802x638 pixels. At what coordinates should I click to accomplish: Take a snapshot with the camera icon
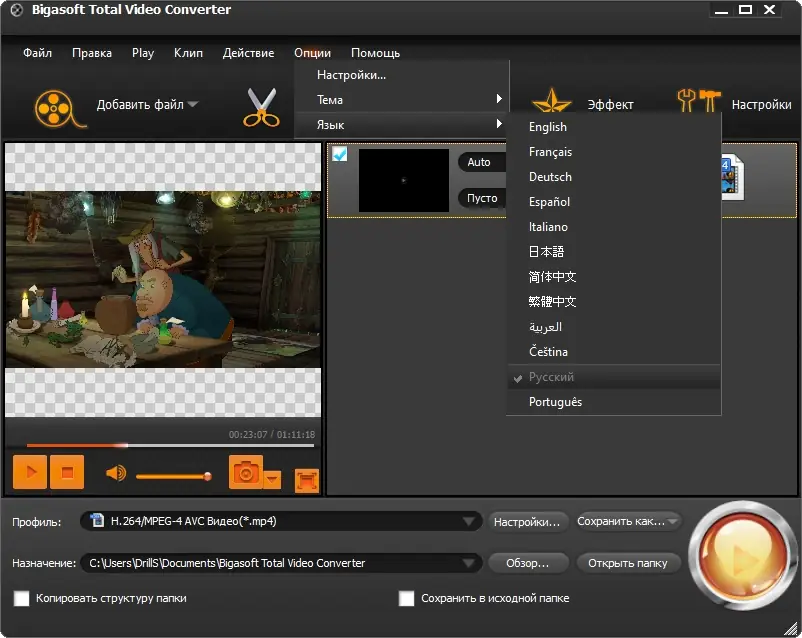click(246, 472)
